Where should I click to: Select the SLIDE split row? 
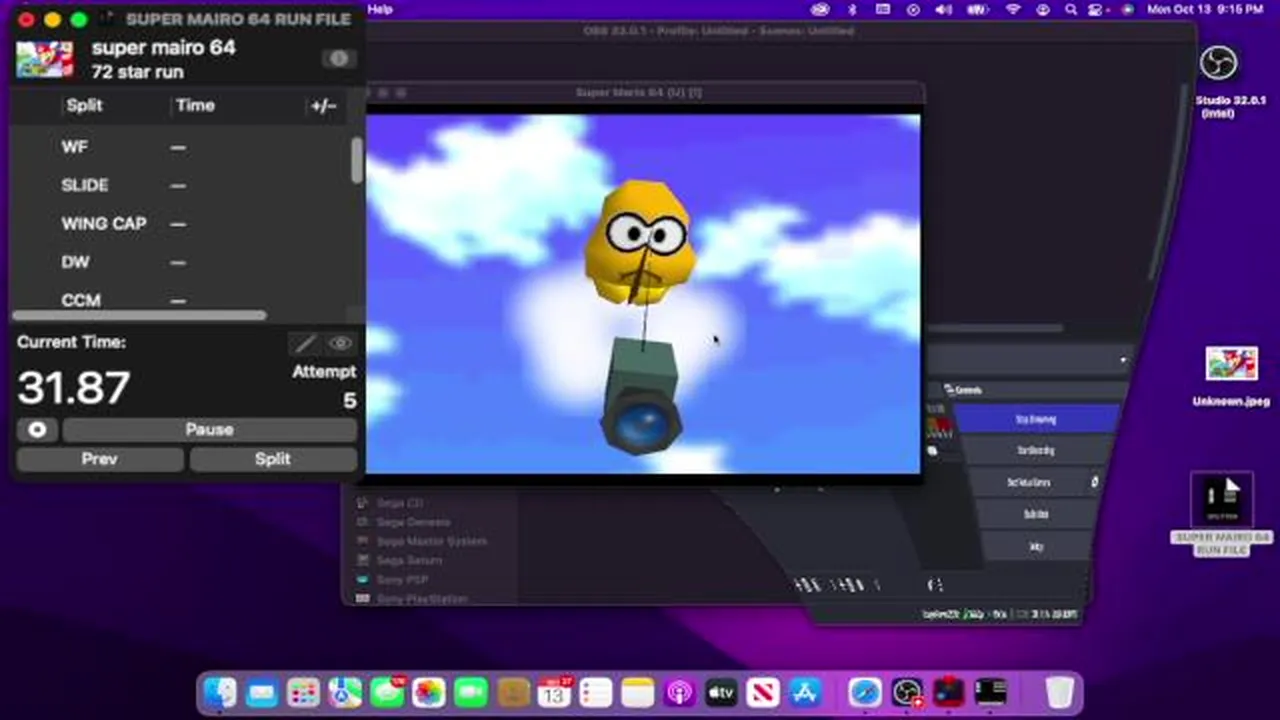pos(180,185)
